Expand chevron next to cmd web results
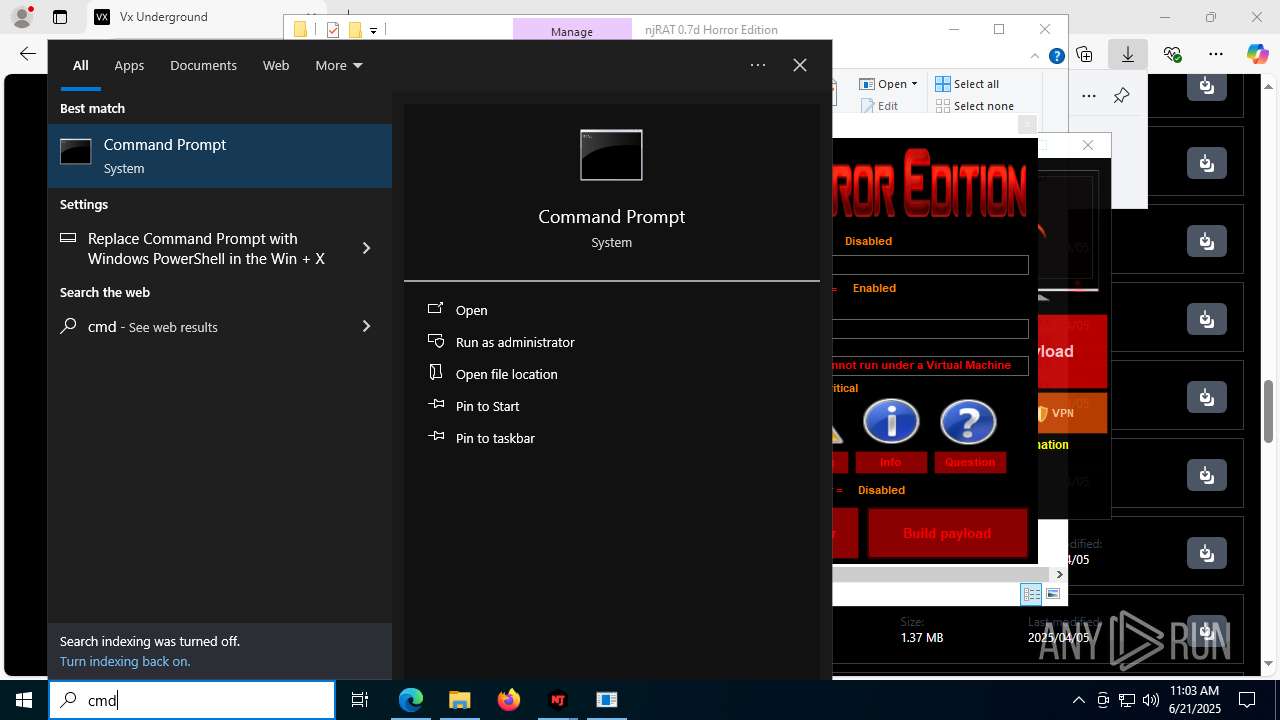This screenshot has height=720, width=1280. pos(366,326)
